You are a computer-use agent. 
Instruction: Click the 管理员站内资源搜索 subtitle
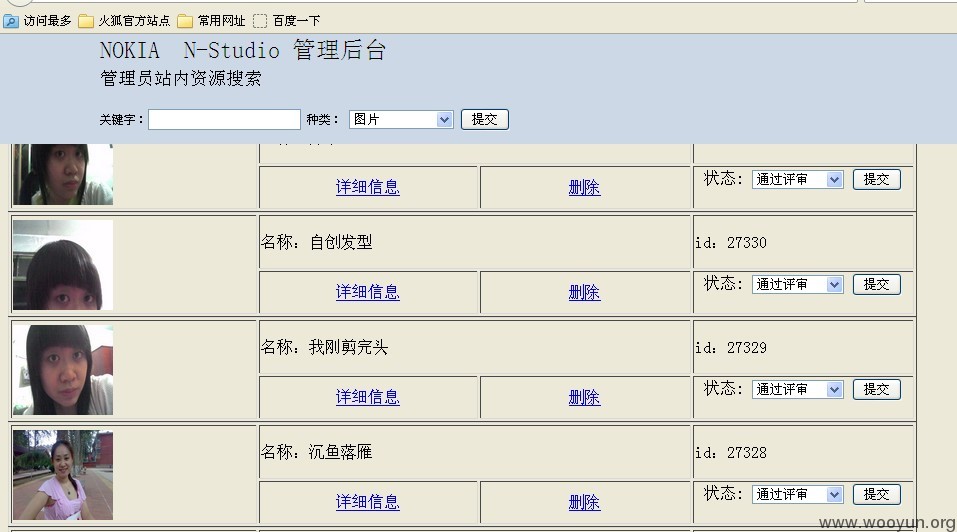[x=181, y=78]
